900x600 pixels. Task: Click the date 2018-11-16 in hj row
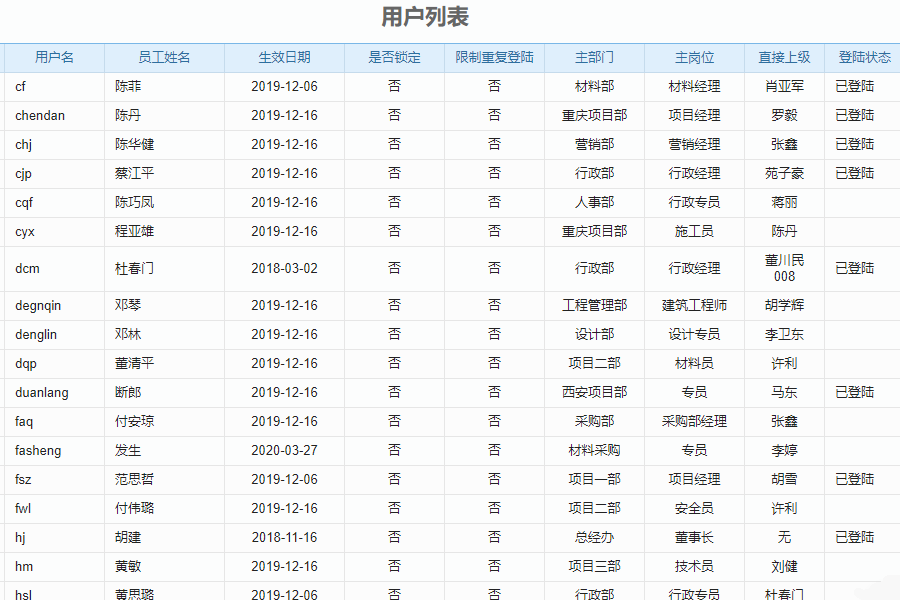point(284,537)
